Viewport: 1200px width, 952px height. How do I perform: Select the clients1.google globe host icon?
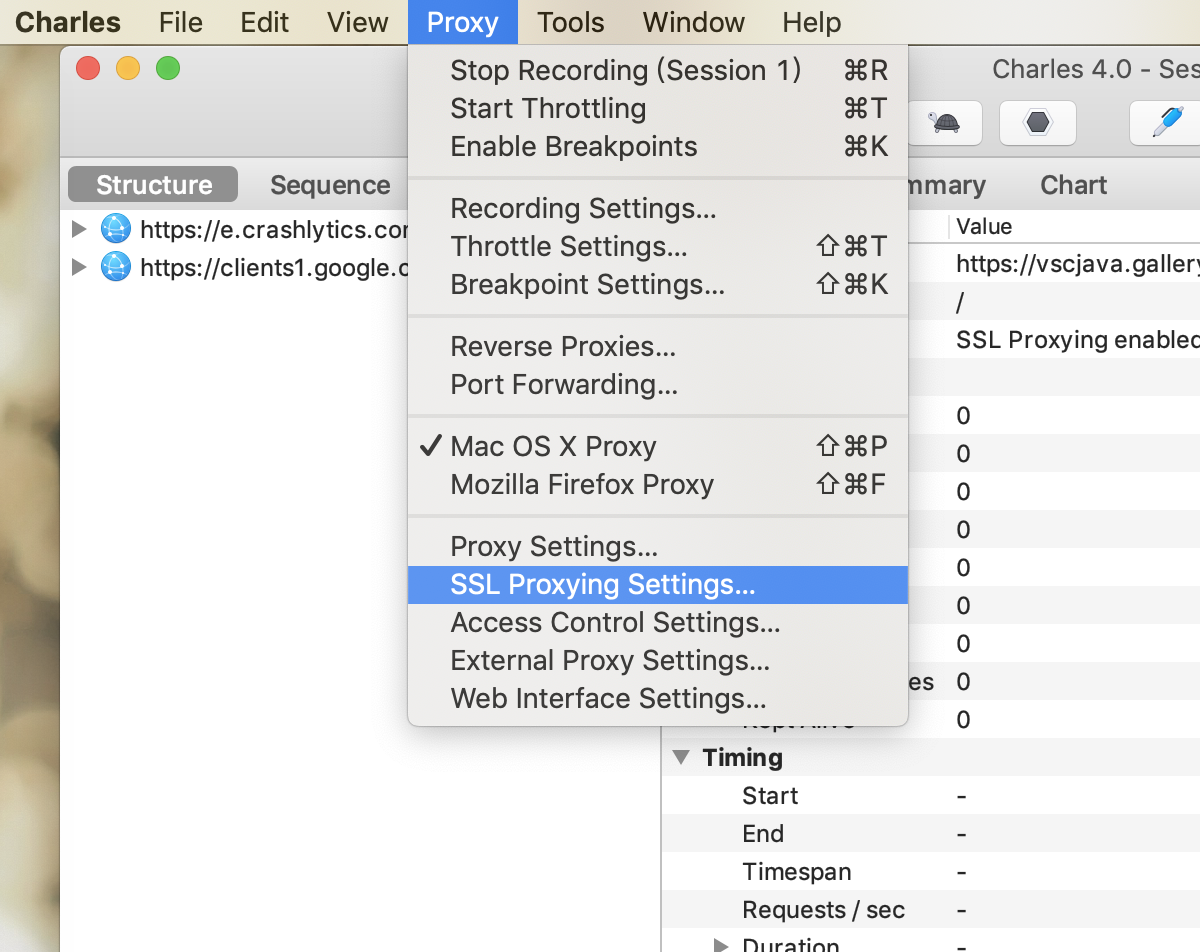click(x=116, y=267)
